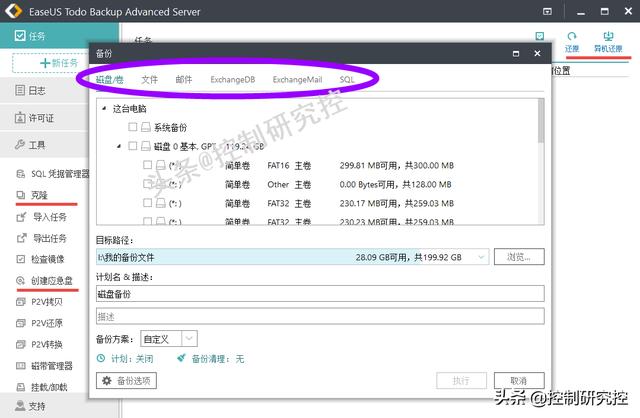The height and width of the screenshot is (418, 640).
Task: Click the checkmark icon left of 还原
Action: [540, 36]
